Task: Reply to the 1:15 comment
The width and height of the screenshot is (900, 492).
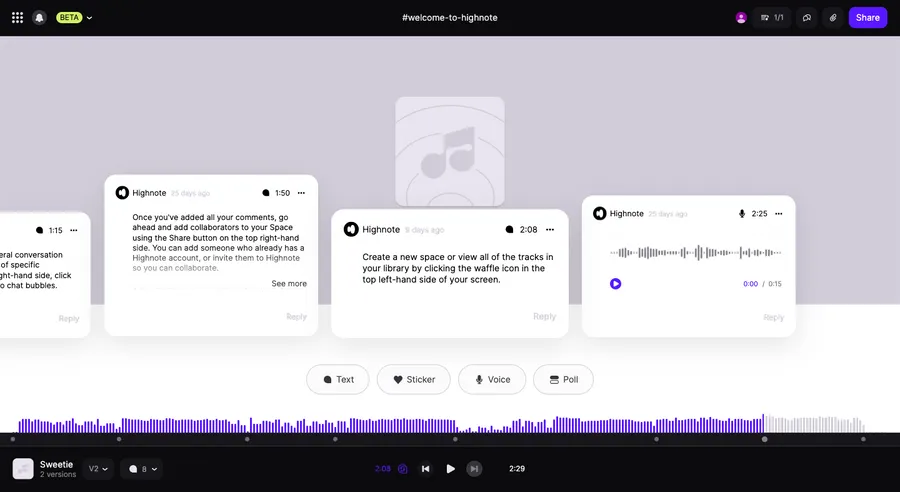Action: tap(69, 319)
